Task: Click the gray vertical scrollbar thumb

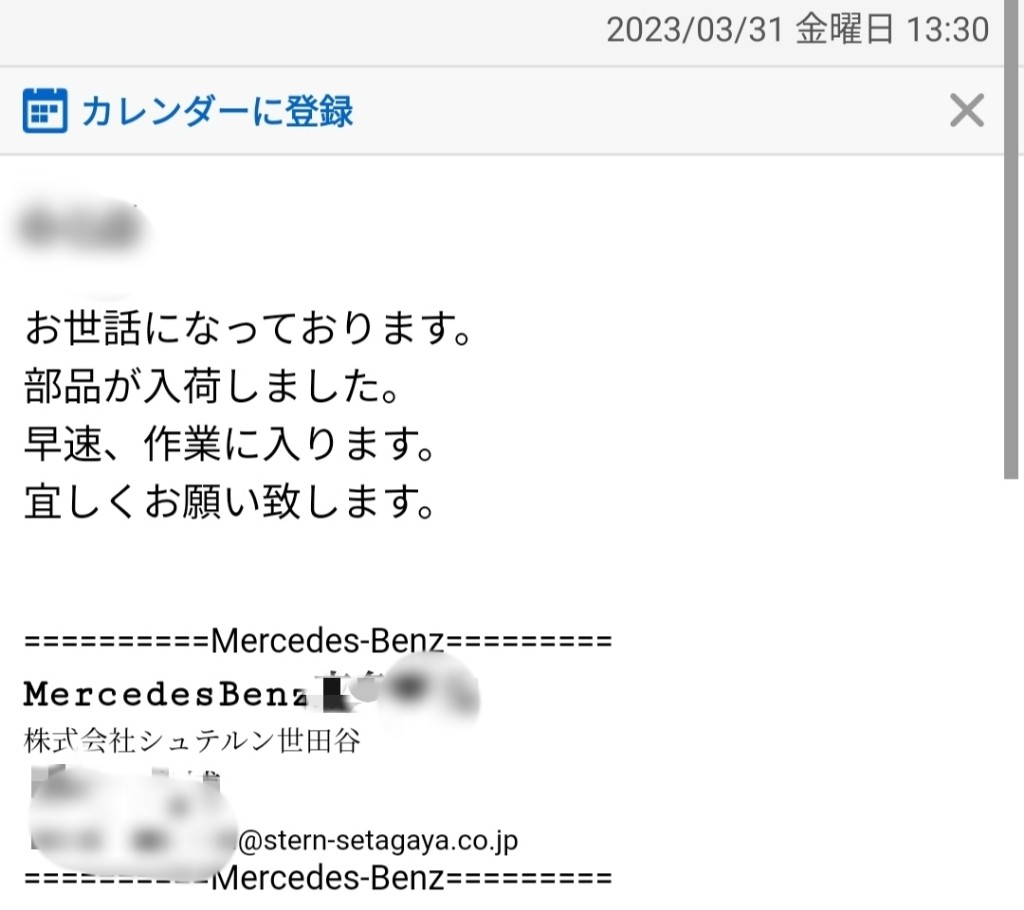Action: [x=1010, y=239]
